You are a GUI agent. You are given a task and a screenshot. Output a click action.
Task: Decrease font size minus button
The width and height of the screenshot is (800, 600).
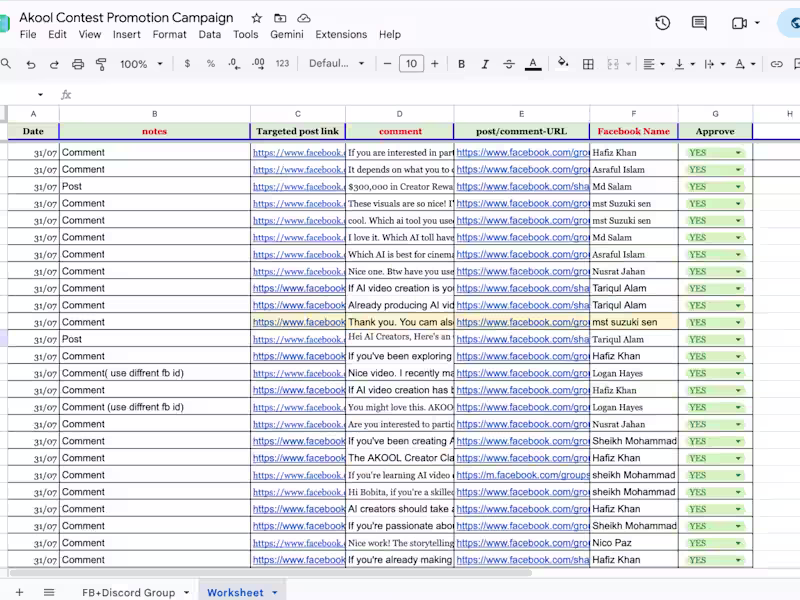[387, 64]
